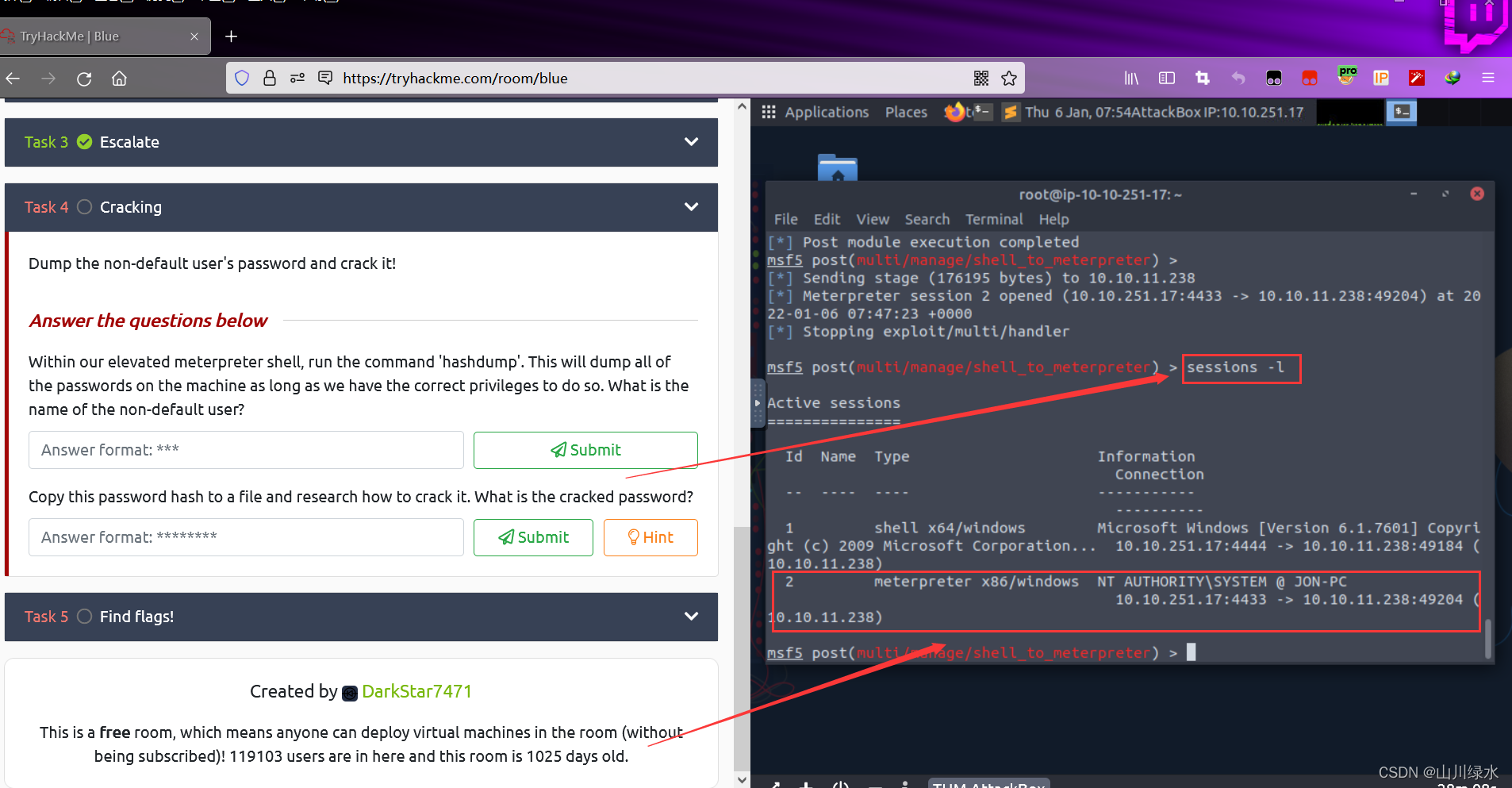Click the 'Task 3' label in the Escalate header

(x=46, y=142)
